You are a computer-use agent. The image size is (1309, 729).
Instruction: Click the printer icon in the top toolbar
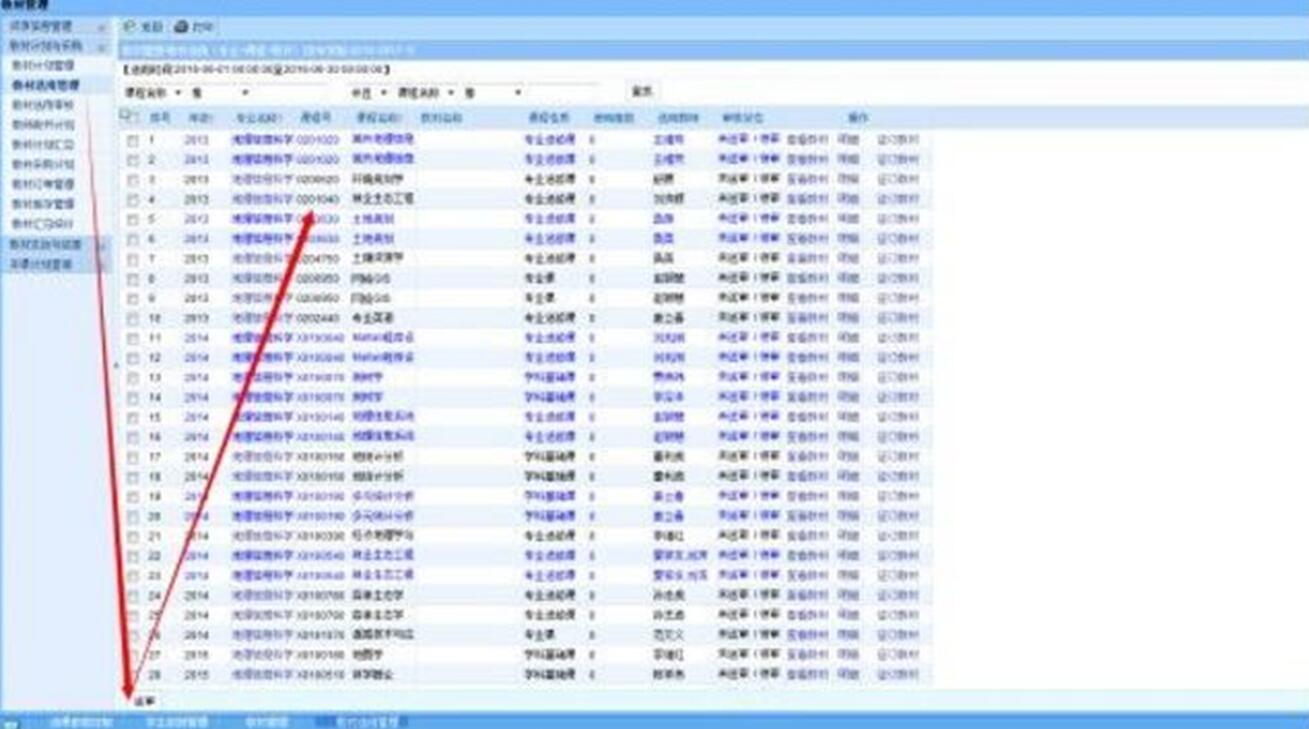coord(181,27)
